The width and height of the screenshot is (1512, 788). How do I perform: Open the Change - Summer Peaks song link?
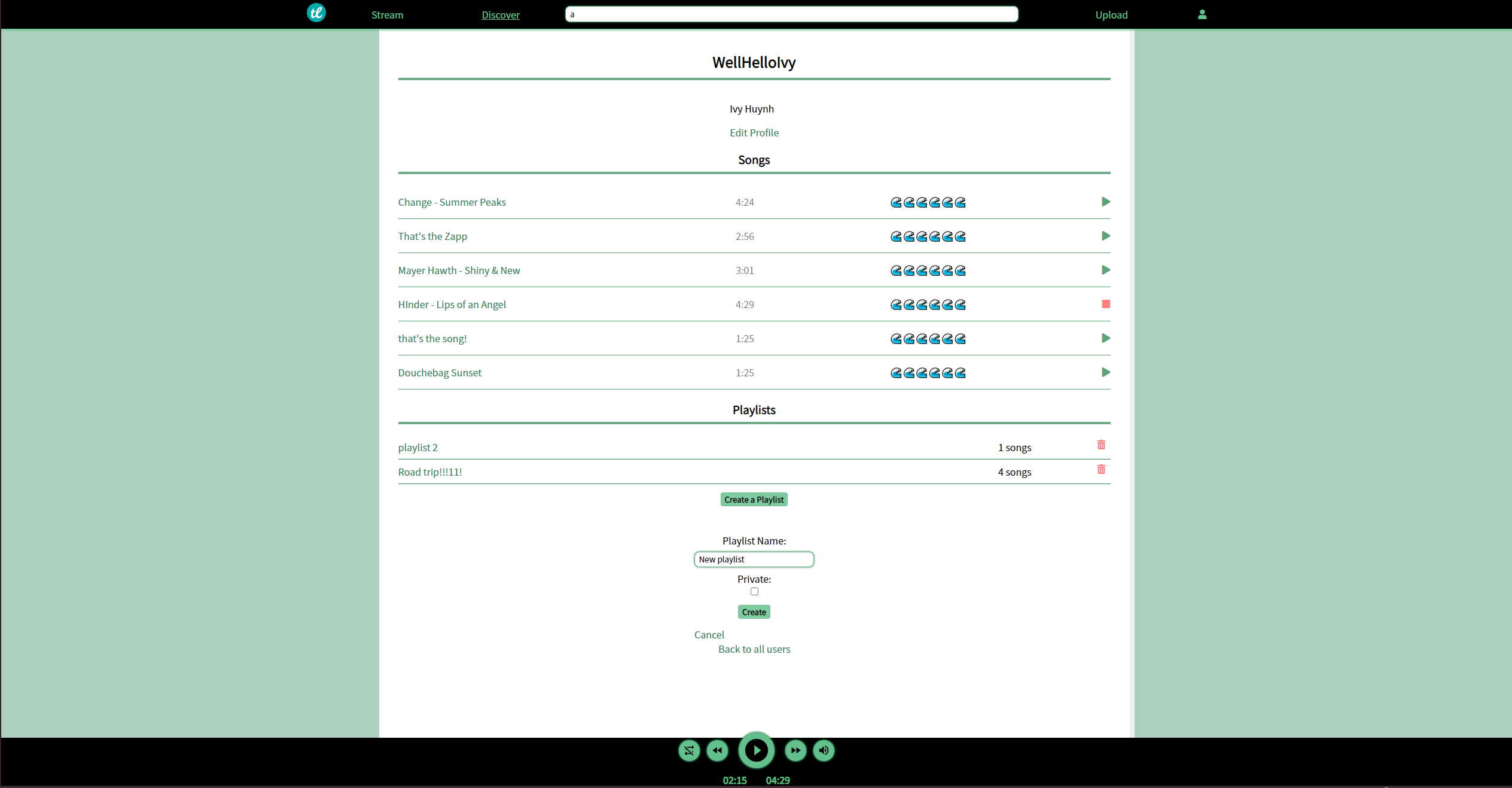[452, 202]
